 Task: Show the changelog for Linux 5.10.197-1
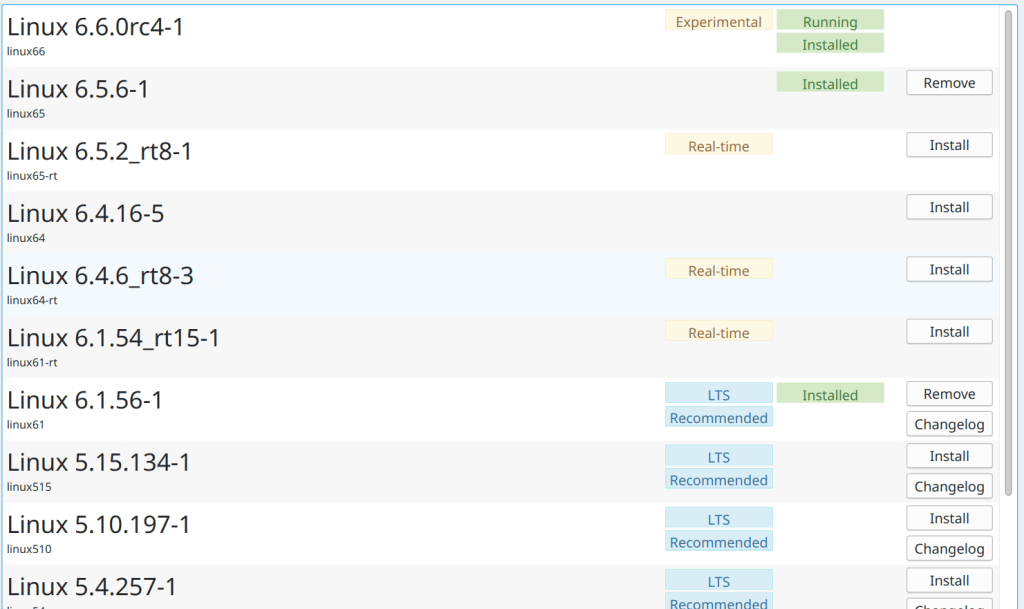949,548
